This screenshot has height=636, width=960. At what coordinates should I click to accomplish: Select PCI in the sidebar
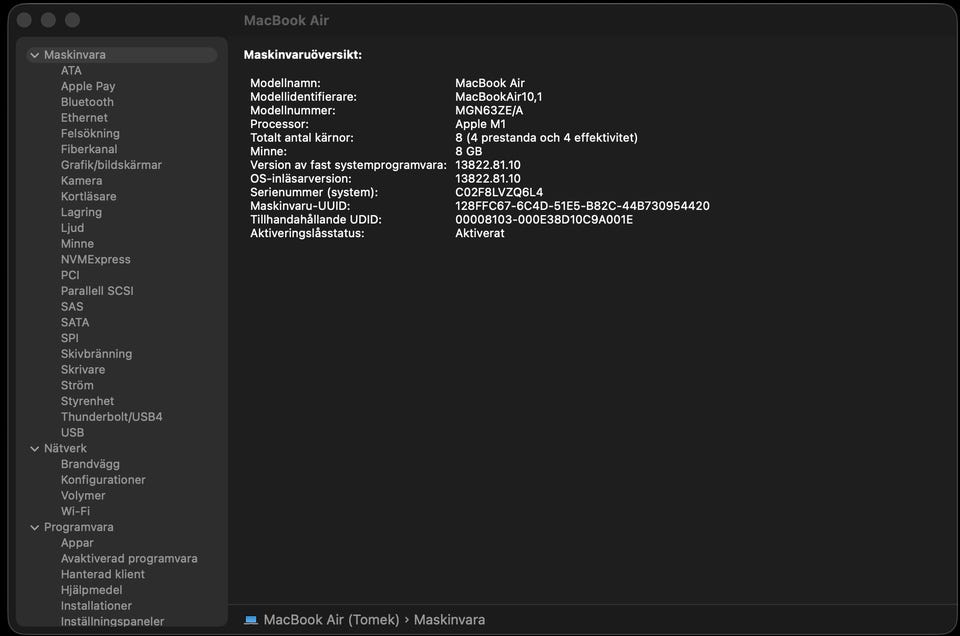pos(70,275)
